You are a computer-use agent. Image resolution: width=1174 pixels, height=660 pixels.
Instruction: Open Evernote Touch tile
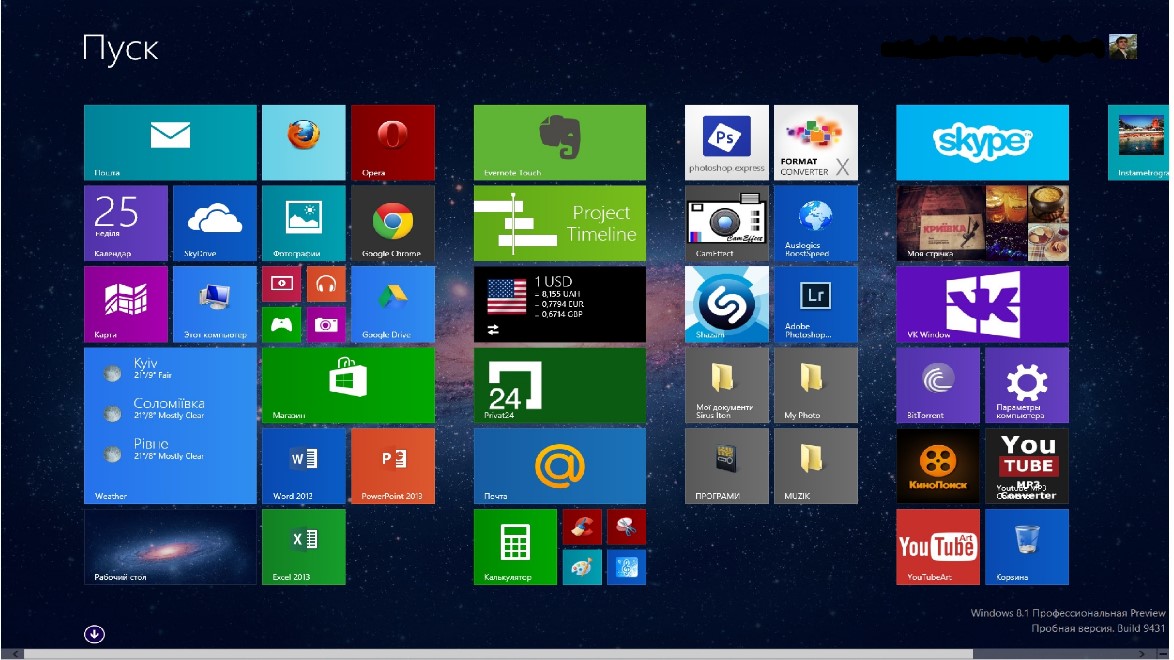point(559,142)
